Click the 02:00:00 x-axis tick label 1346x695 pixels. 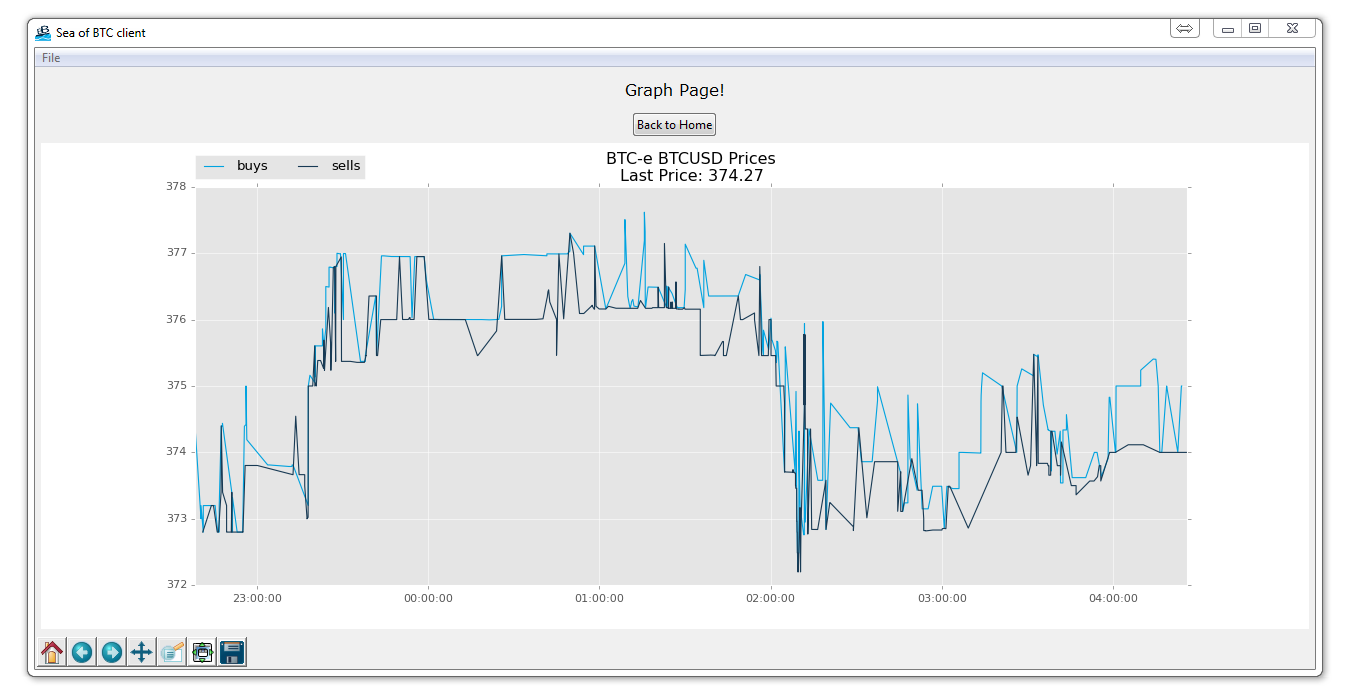[x=770, y=598]
